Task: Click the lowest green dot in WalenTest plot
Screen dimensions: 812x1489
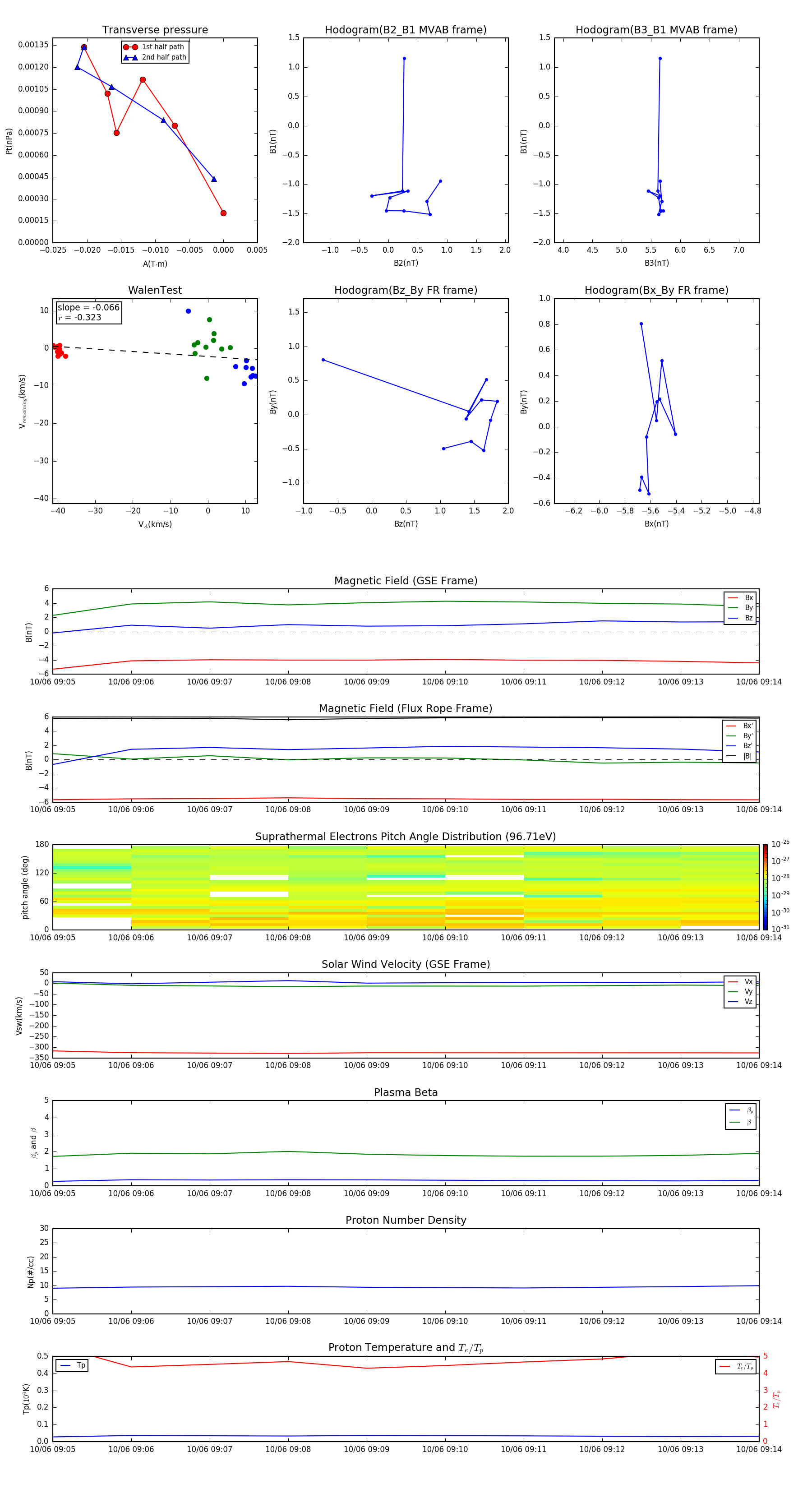Action: 206,379
